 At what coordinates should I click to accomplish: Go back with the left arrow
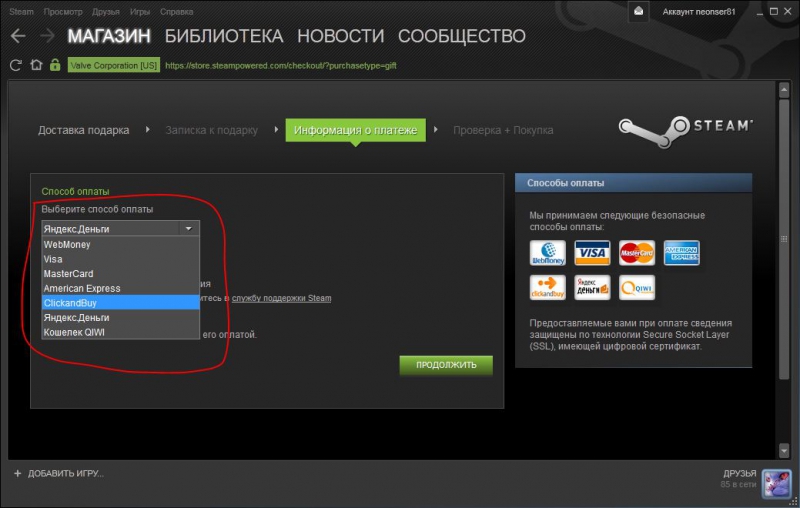[17, 37]
